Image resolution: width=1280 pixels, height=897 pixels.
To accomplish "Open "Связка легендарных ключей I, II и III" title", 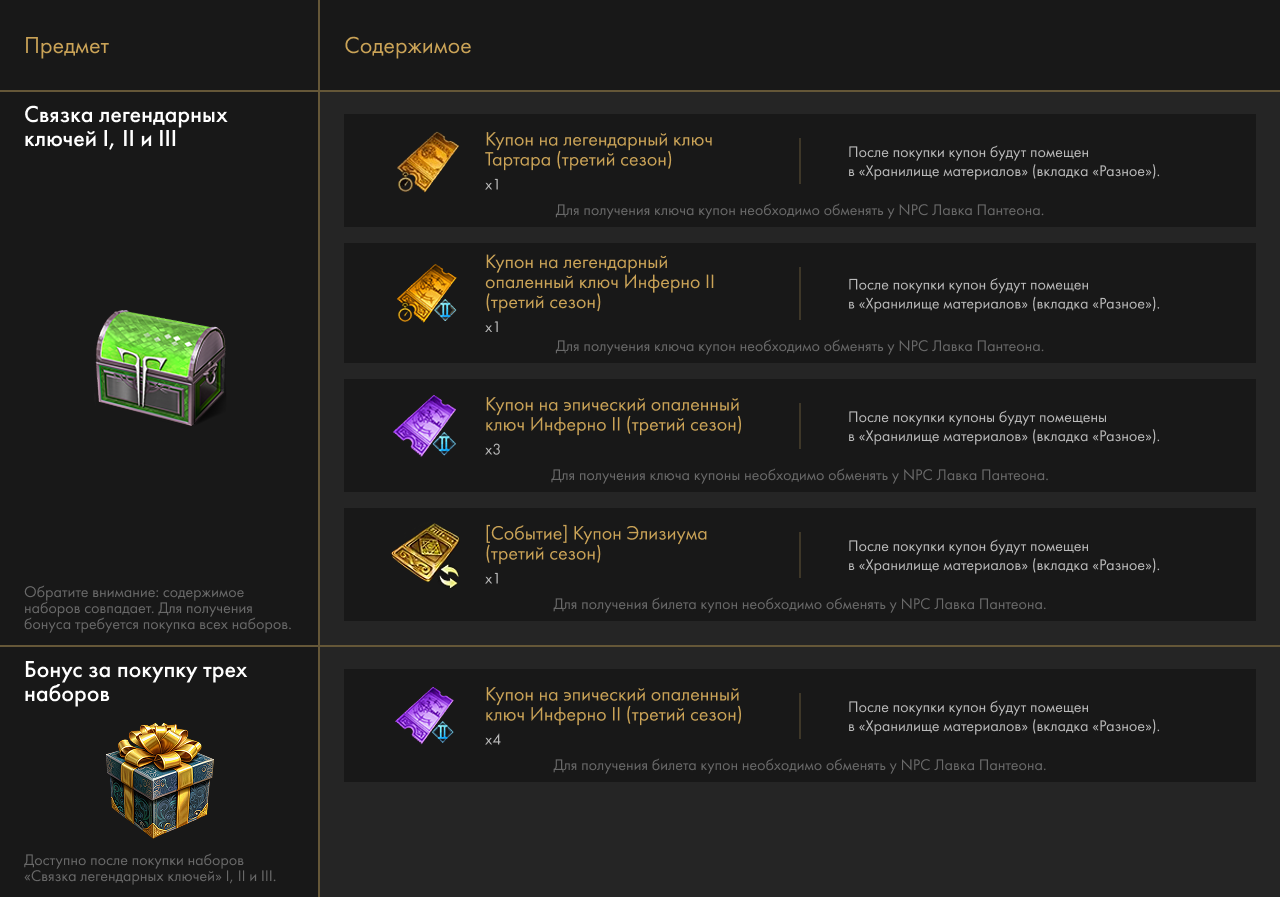I will click(126, 127).
